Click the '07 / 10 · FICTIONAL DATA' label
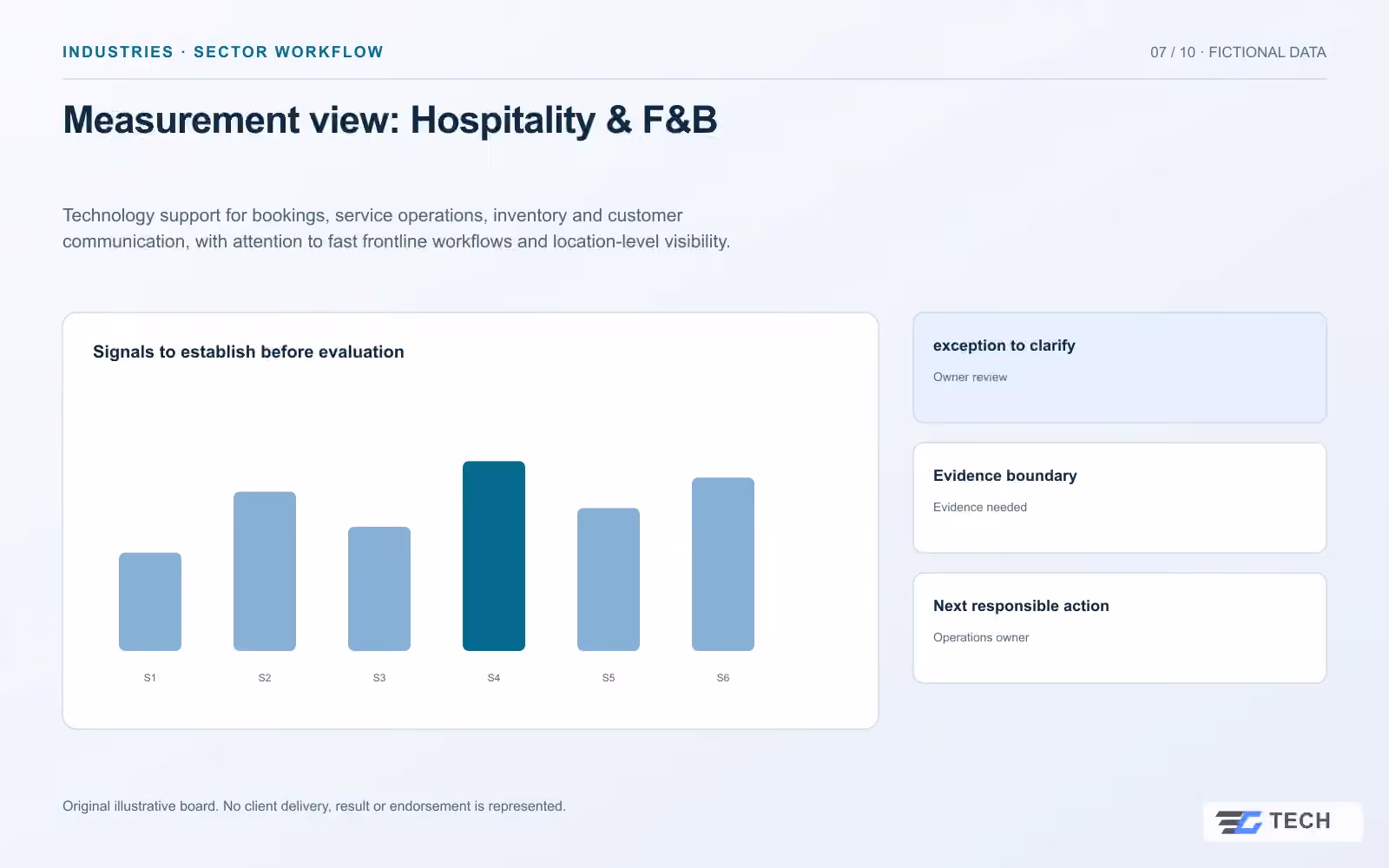Image resolution: width=1389 pixels, height=868 pixels. click(1238, 52)
